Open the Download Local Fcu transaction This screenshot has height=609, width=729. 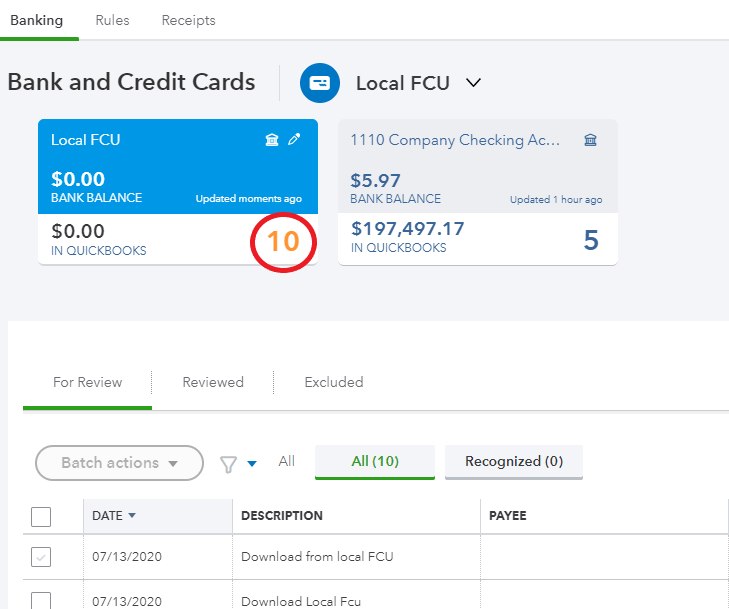301,601
